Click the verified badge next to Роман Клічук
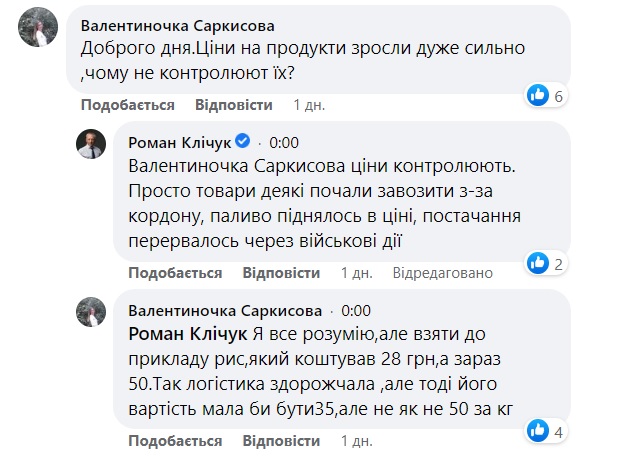Screen dimensions: 621x457 point(241,142)
